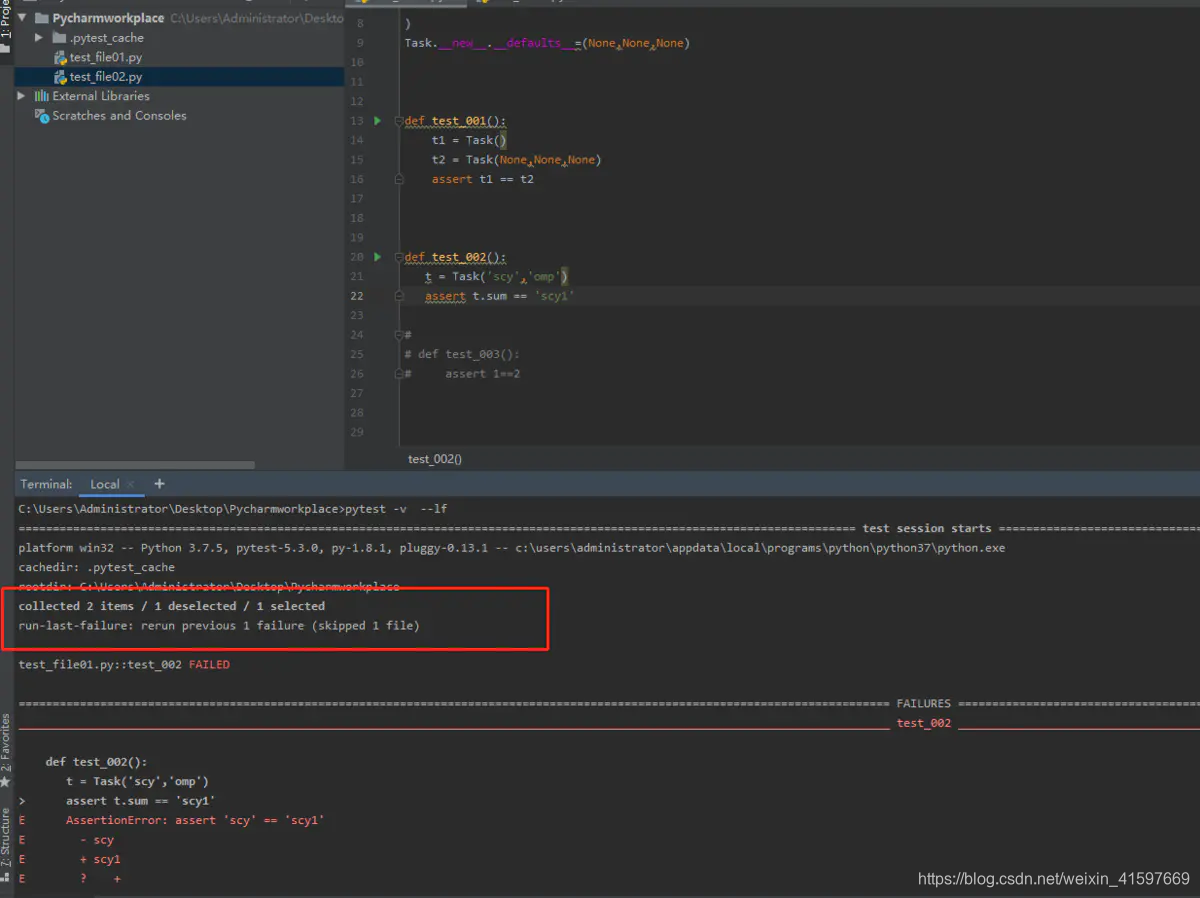This screenshot has height=898, width=1200.
Task: Open a new terminal session with the plus icon
Action: tap(159, 484)
